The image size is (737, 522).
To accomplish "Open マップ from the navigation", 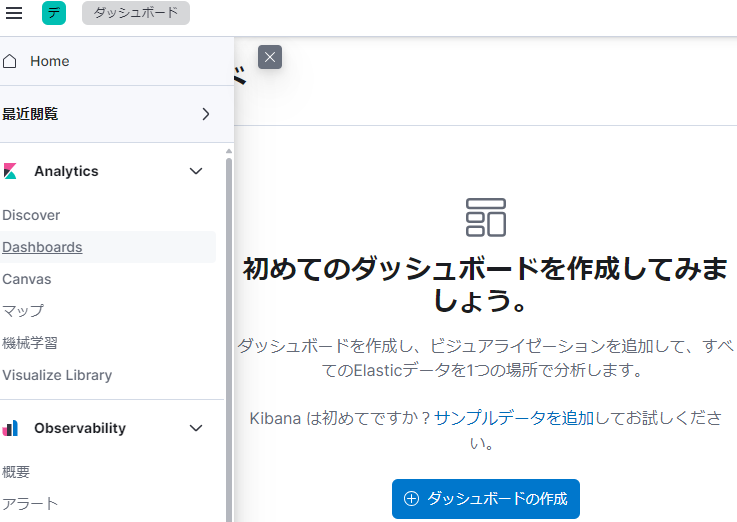I will [x=23, y=311].
